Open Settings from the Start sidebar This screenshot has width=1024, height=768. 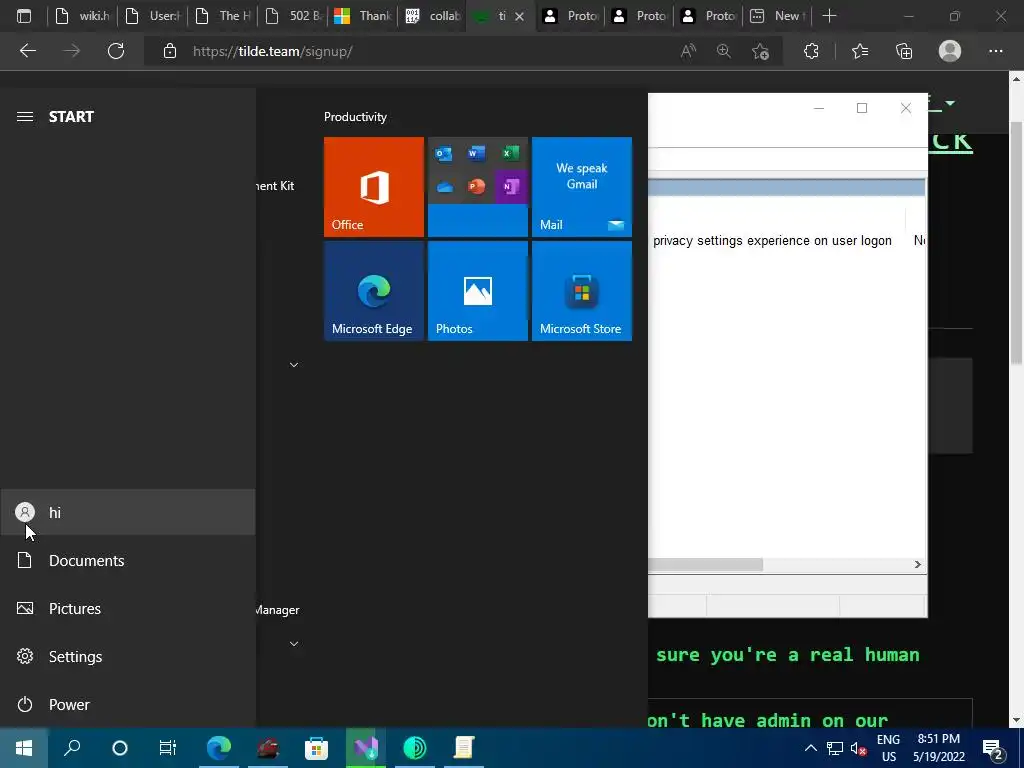(x=127, y=656)
